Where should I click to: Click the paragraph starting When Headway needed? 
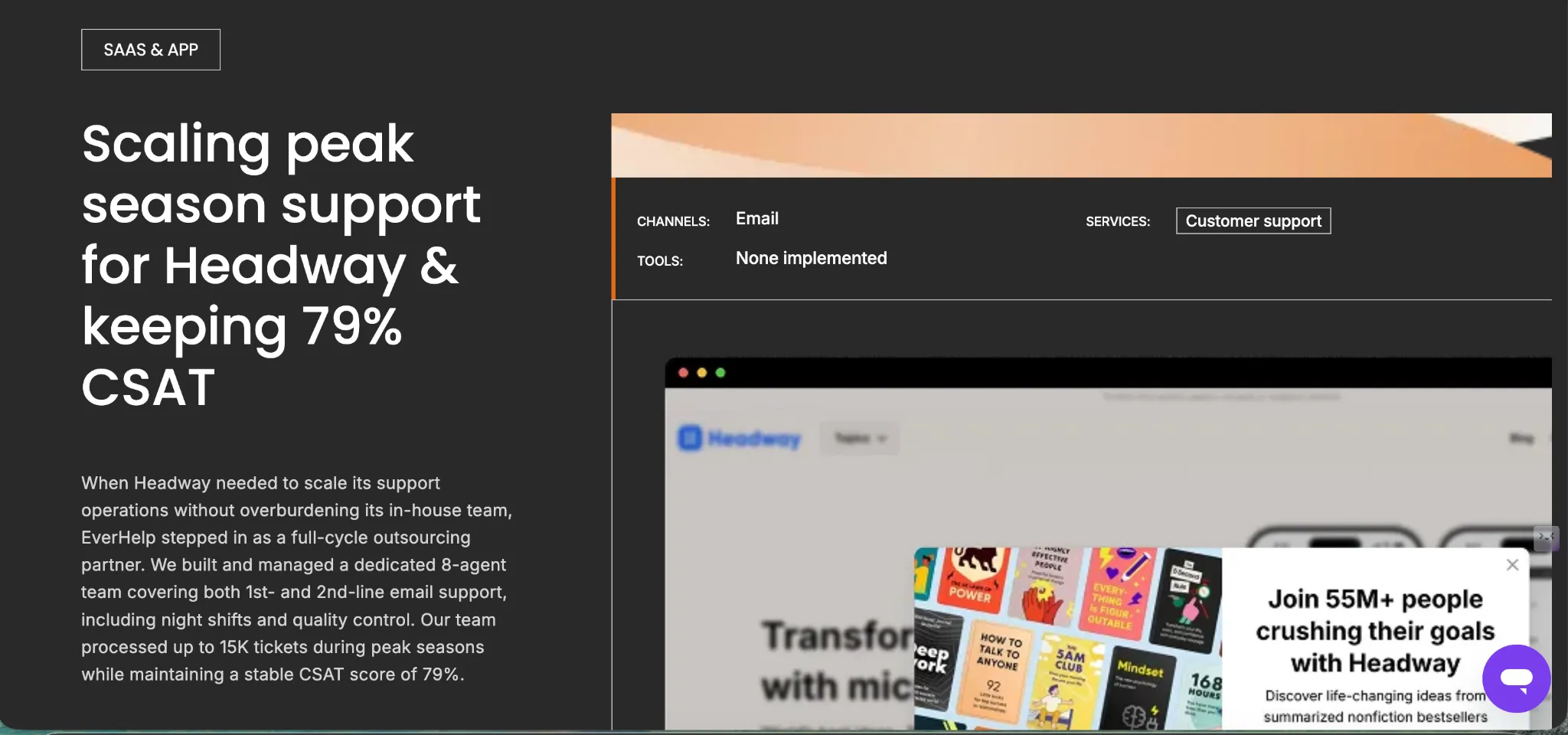[x=297, y=579]
